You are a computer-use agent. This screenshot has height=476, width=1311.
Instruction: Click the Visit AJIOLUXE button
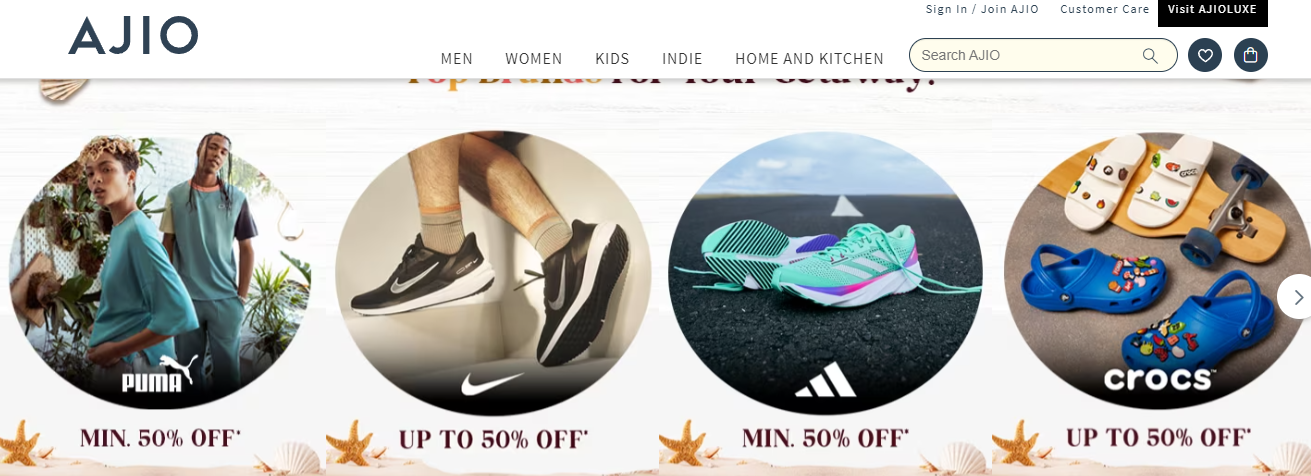(x=1213, y=11)
